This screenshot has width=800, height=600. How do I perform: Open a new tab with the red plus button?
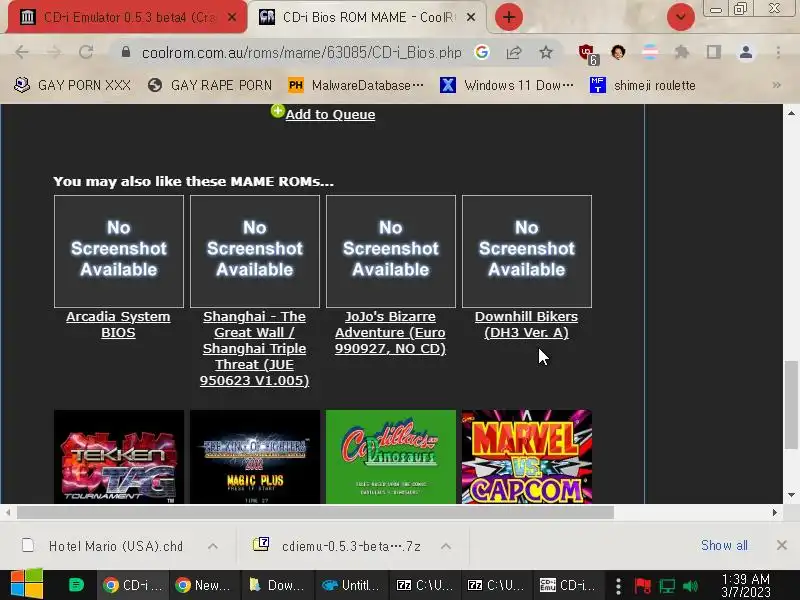click(509, 17)
